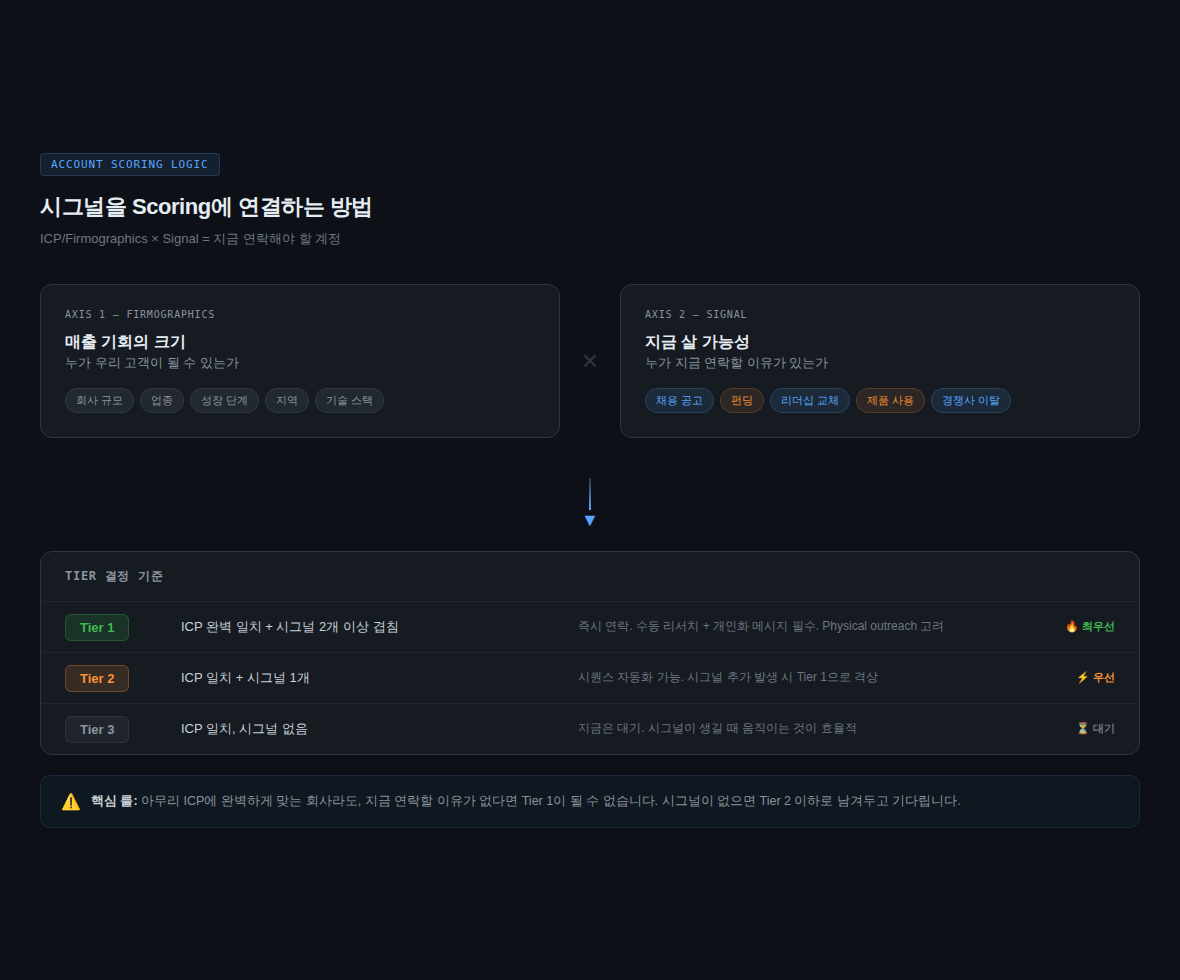The image size is (1180, 980).
Task: Click the 업종 tag
Action: tap(162, 401)
